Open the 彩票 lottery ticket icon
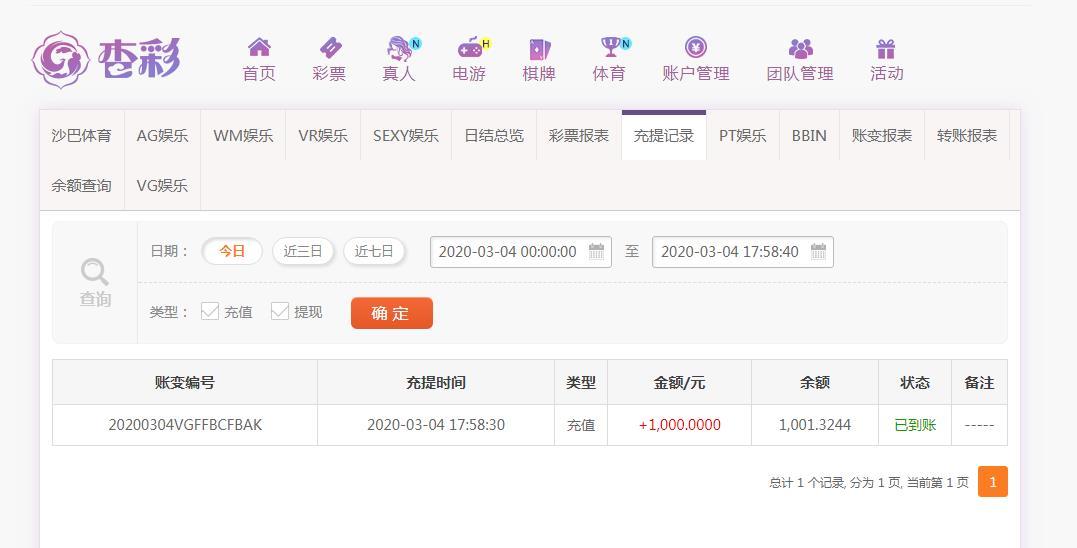Viewport: 1077px width, 548px height. (330, 47)
